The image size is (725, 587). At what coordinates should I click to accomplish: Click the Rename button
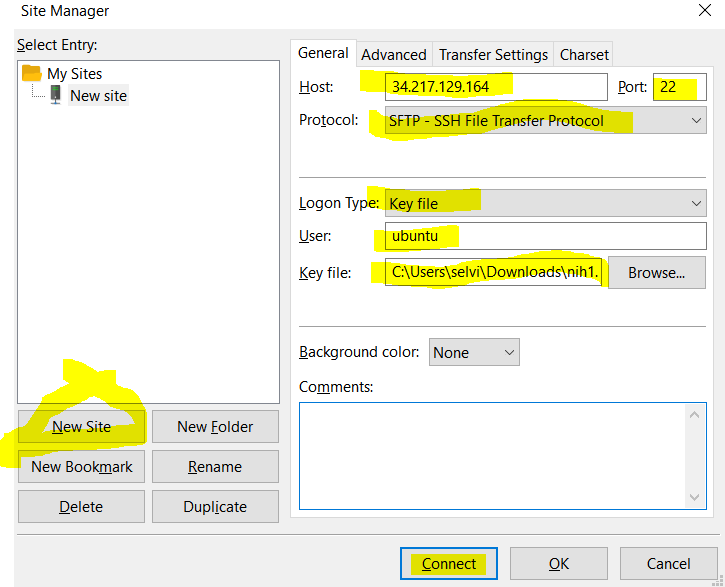215,467
